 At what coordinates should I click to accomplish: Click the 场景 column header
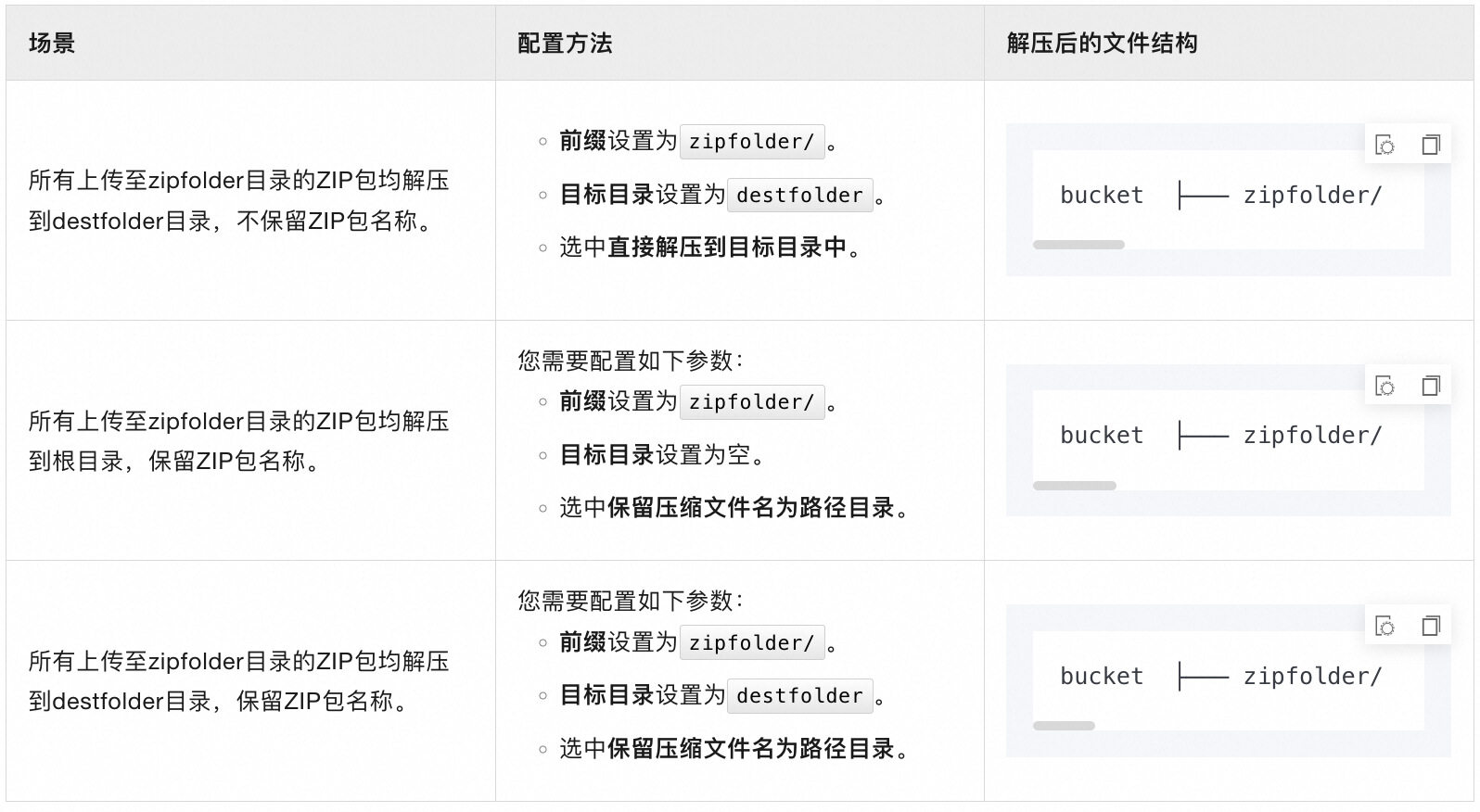pos(52,44)
